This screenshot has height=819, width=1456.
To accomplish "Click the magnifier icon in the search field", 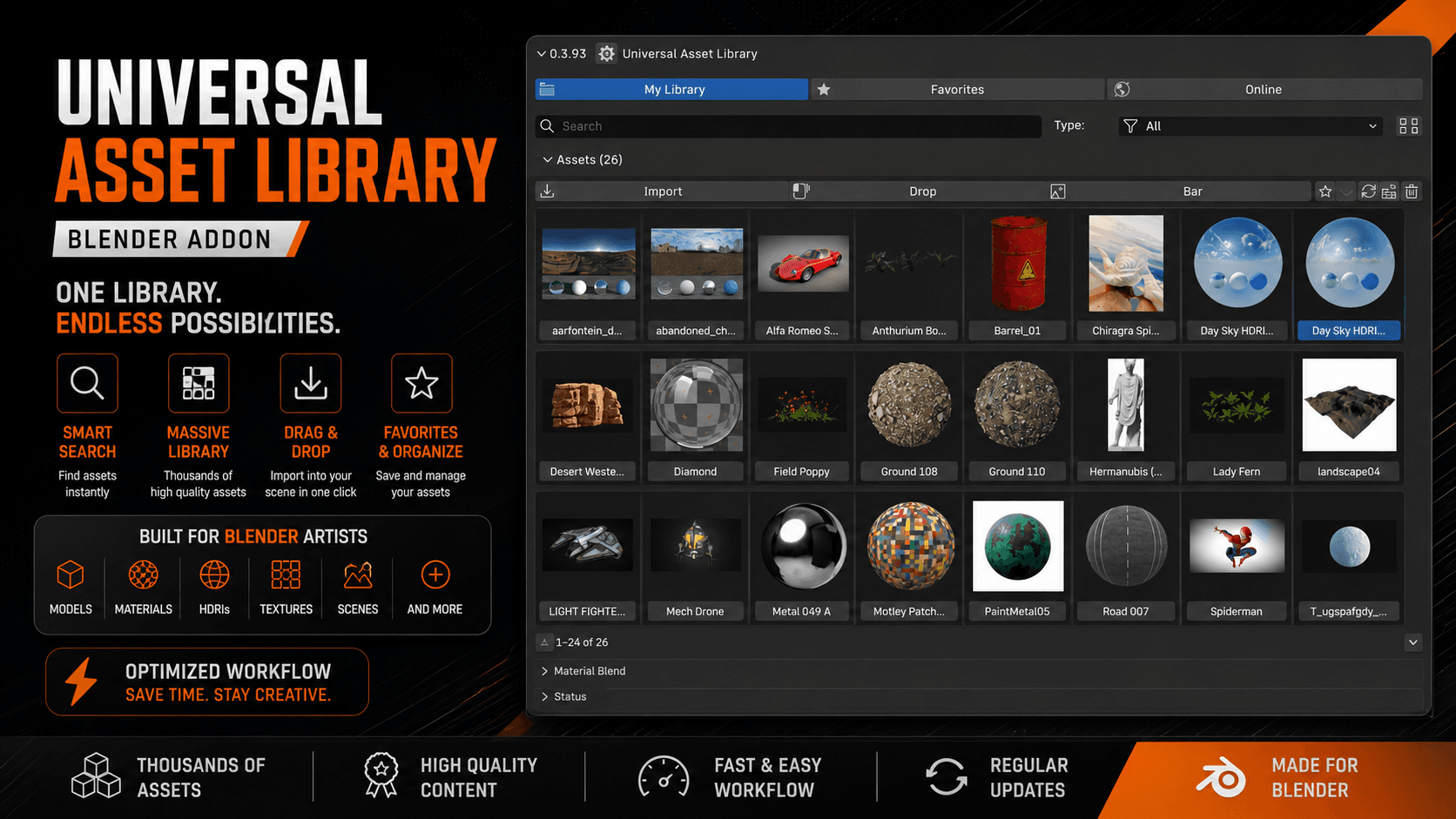I will pyautogui.click(x=547, y=126).
